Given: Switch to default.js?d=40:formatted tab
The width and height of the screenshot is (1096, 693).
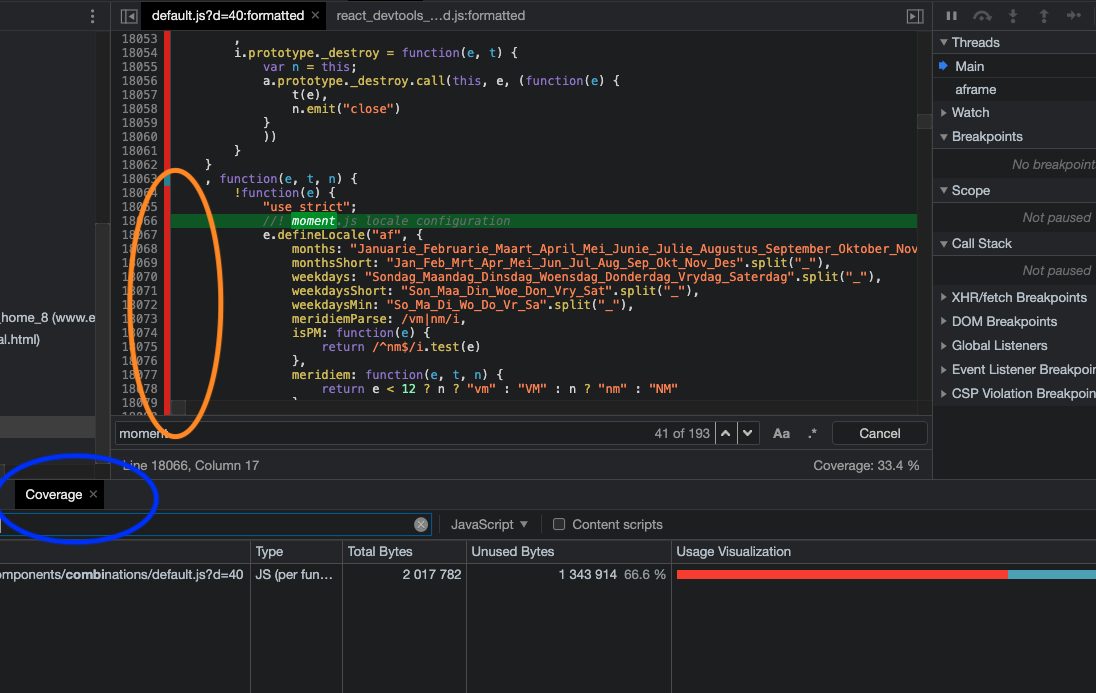Looking at the screenshot, I should 227,15.
